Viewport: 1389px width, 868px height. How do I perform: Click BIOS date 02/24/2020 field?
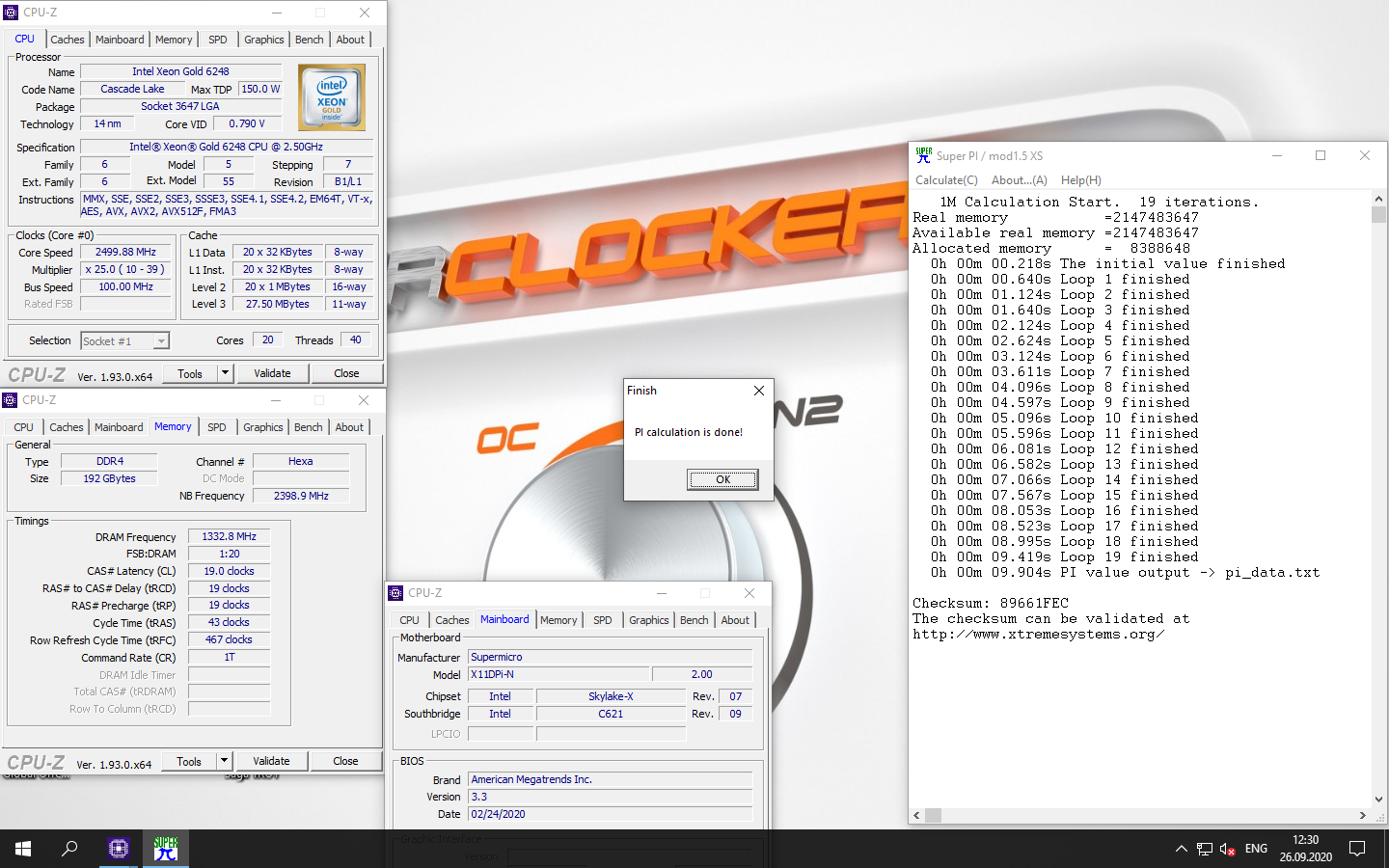pyautogui.click(x=611, y=814)
